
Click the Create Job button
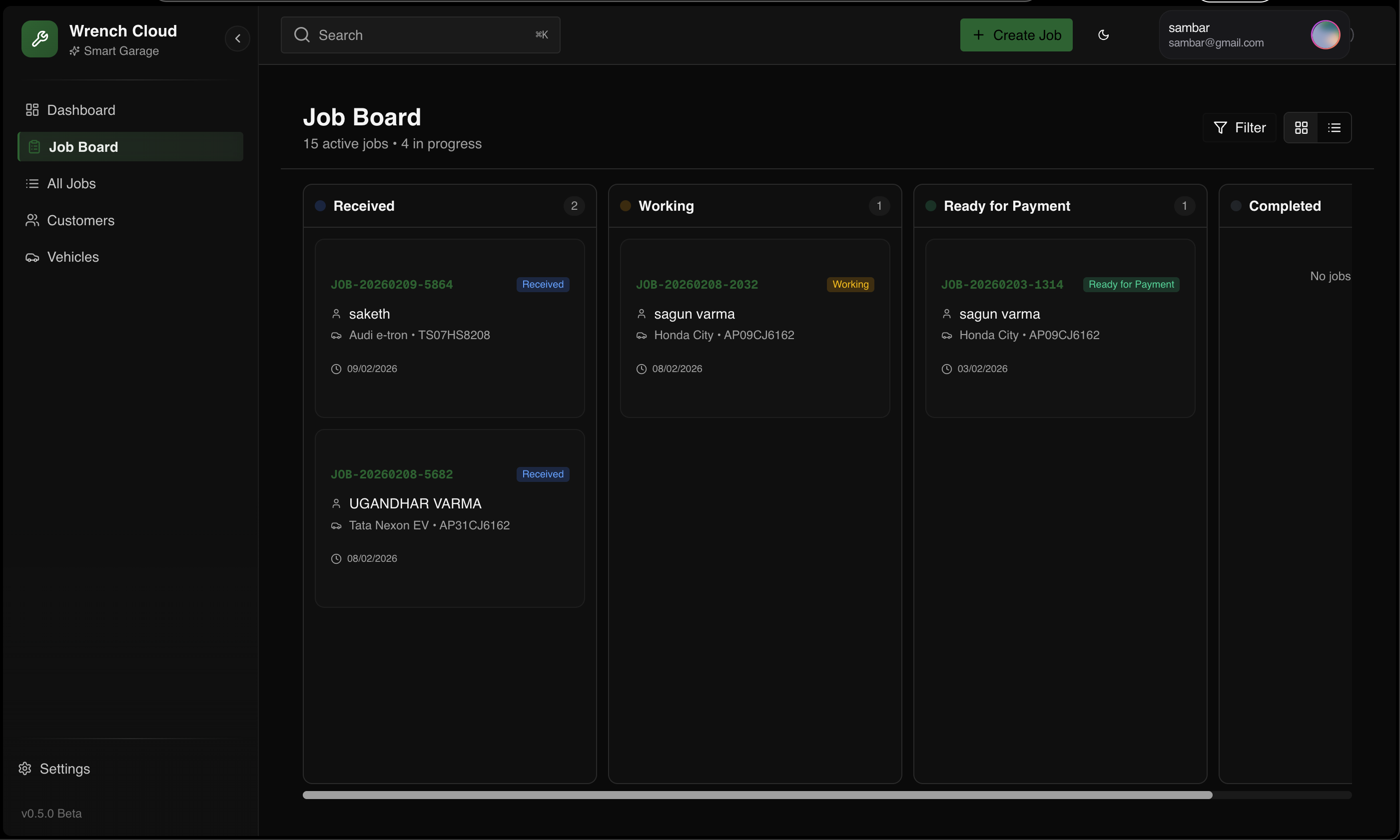pos(1016,35)
